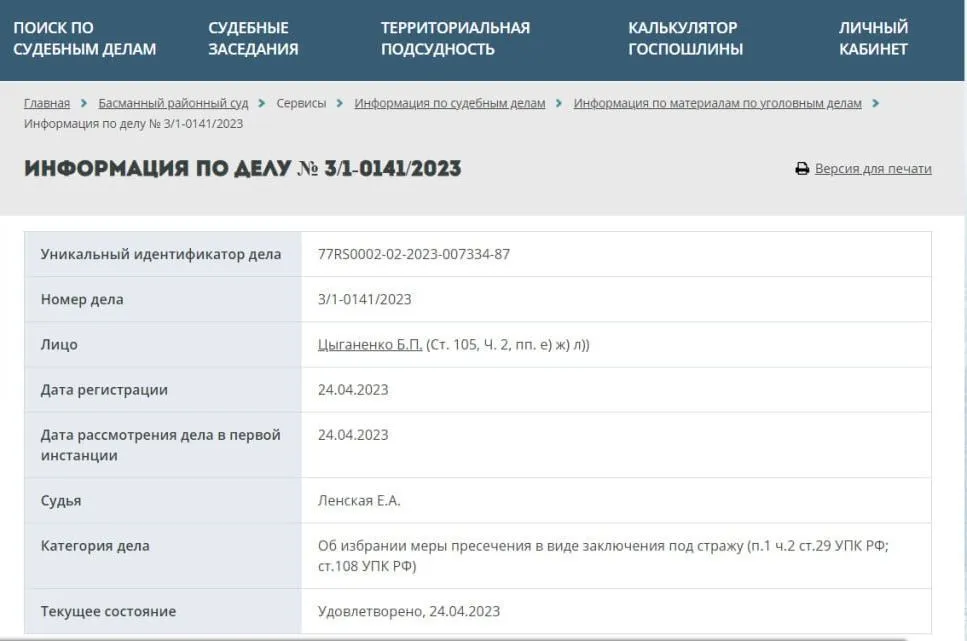The image size is (967, 641).
Task: Open Басманный районный суд breadcrumb
Action: pos(173,103)
